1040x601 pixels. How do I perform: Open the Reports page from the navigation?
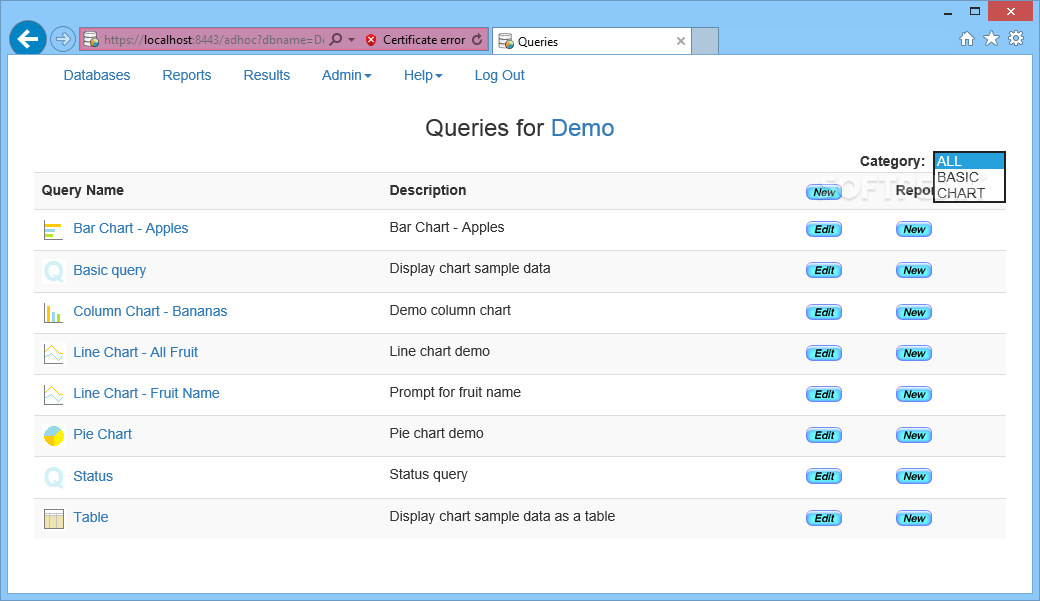[186, 76]
